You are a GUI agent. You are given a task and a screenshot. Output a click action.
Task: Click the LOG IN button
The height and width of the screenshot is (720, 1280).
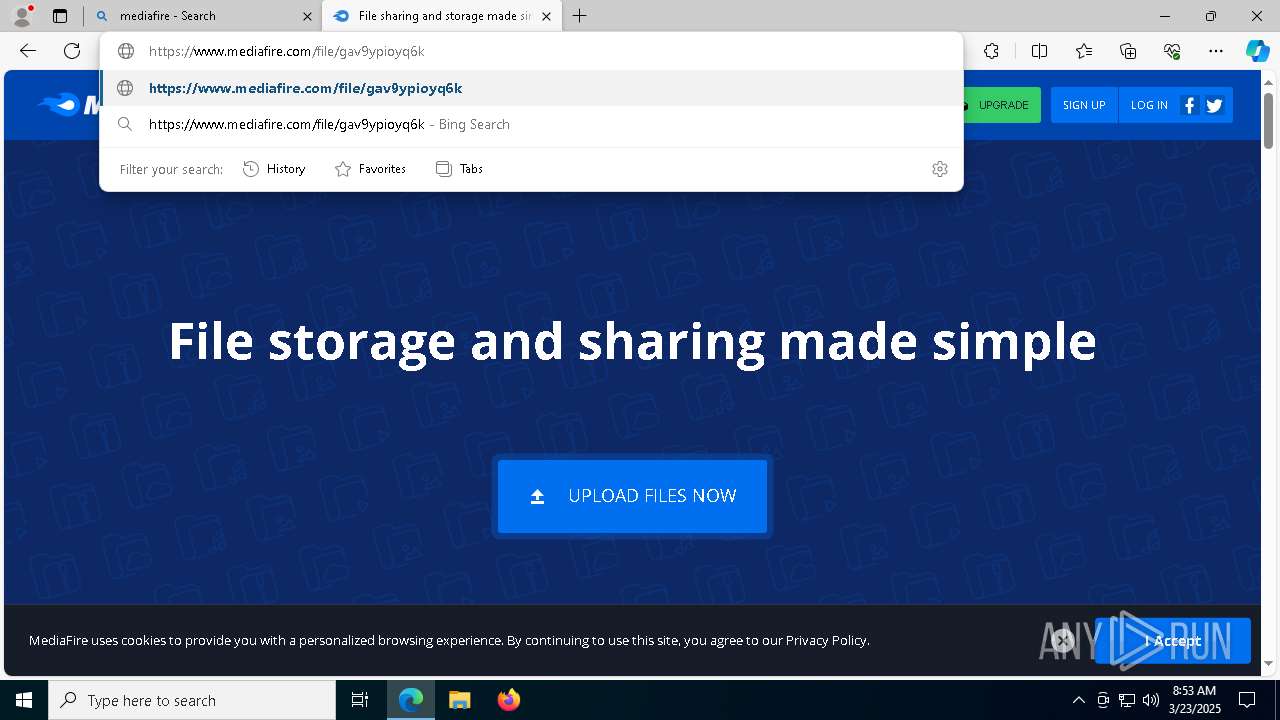[x=1149, y=105]
